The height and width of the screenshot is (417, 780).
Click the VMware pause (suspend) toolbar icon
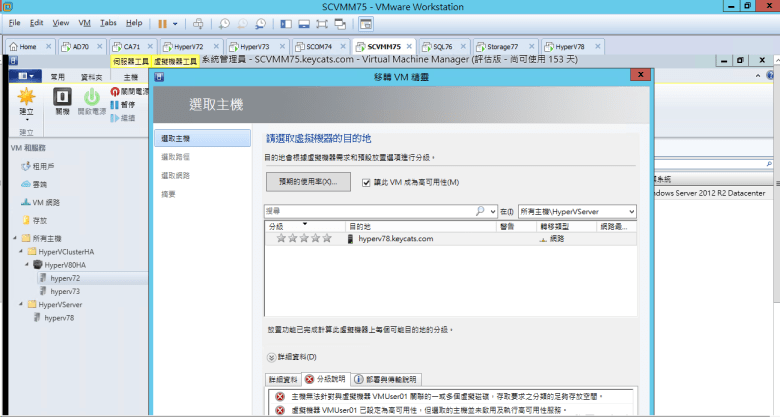point(163,22)
